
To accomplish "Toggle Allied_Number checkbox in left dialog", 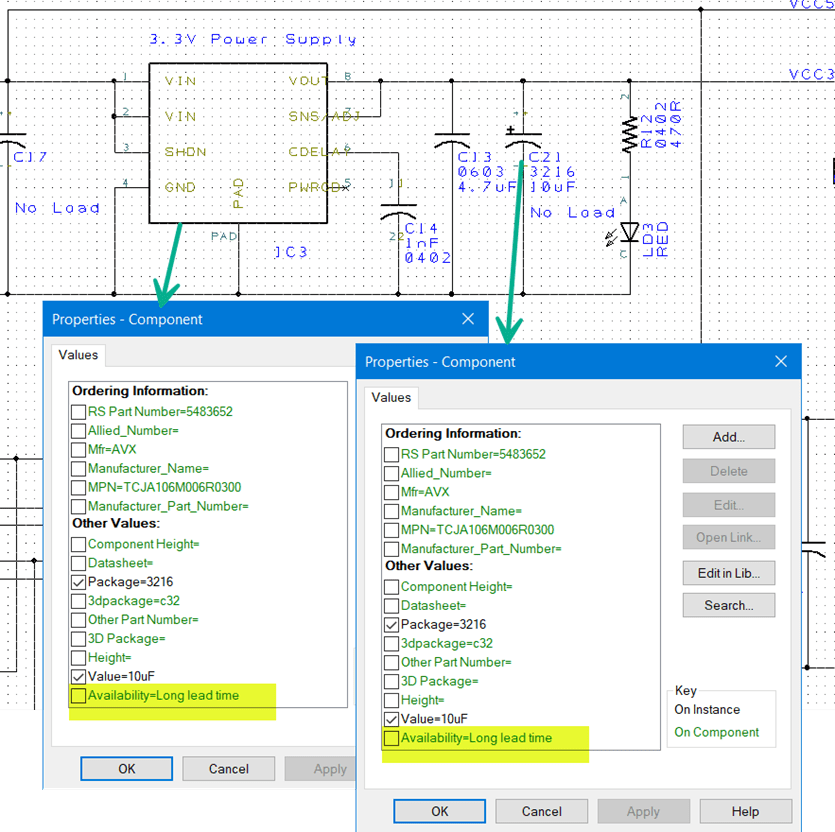I will (x=78, y=430).
